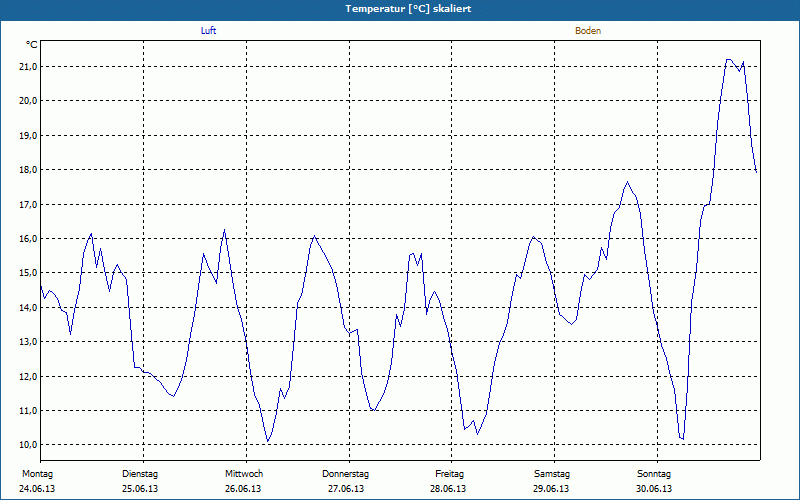This screenshot has width=800, height=500.
Task: Click the 16,0 axis label
Action: (29, 239)
